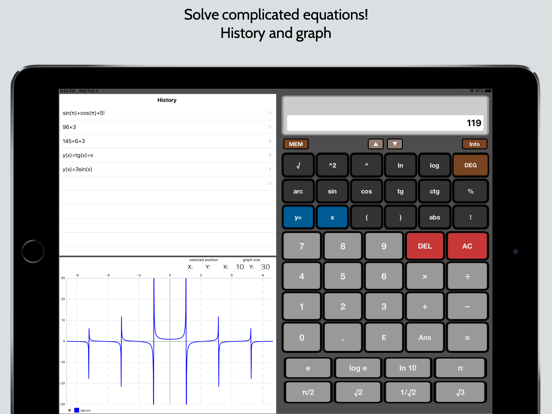Image resolution: width=552 pixels, height=414 pixels.
Task: Open history entry 96+3
Action: point(167,127)
